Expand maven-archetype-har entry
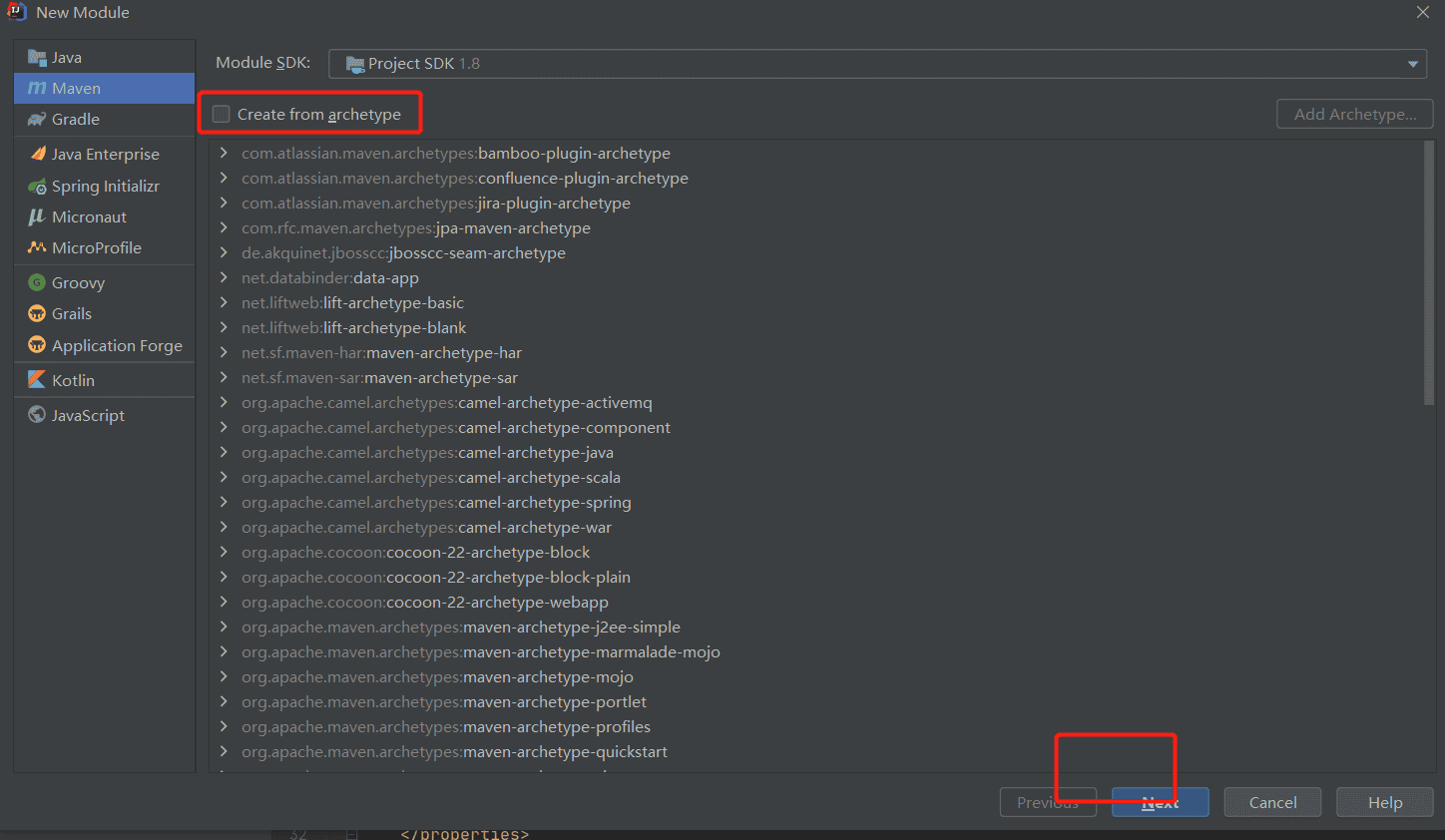This screenshot has height=840, width=1445. (x=224, y=352)
